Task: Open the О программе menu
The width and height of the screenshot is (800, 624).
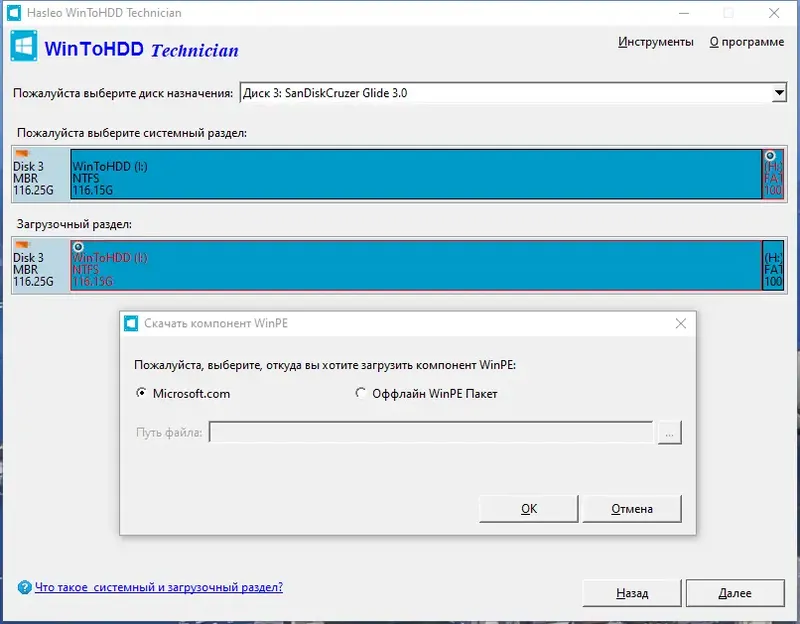Action: (x=746, y=42)
